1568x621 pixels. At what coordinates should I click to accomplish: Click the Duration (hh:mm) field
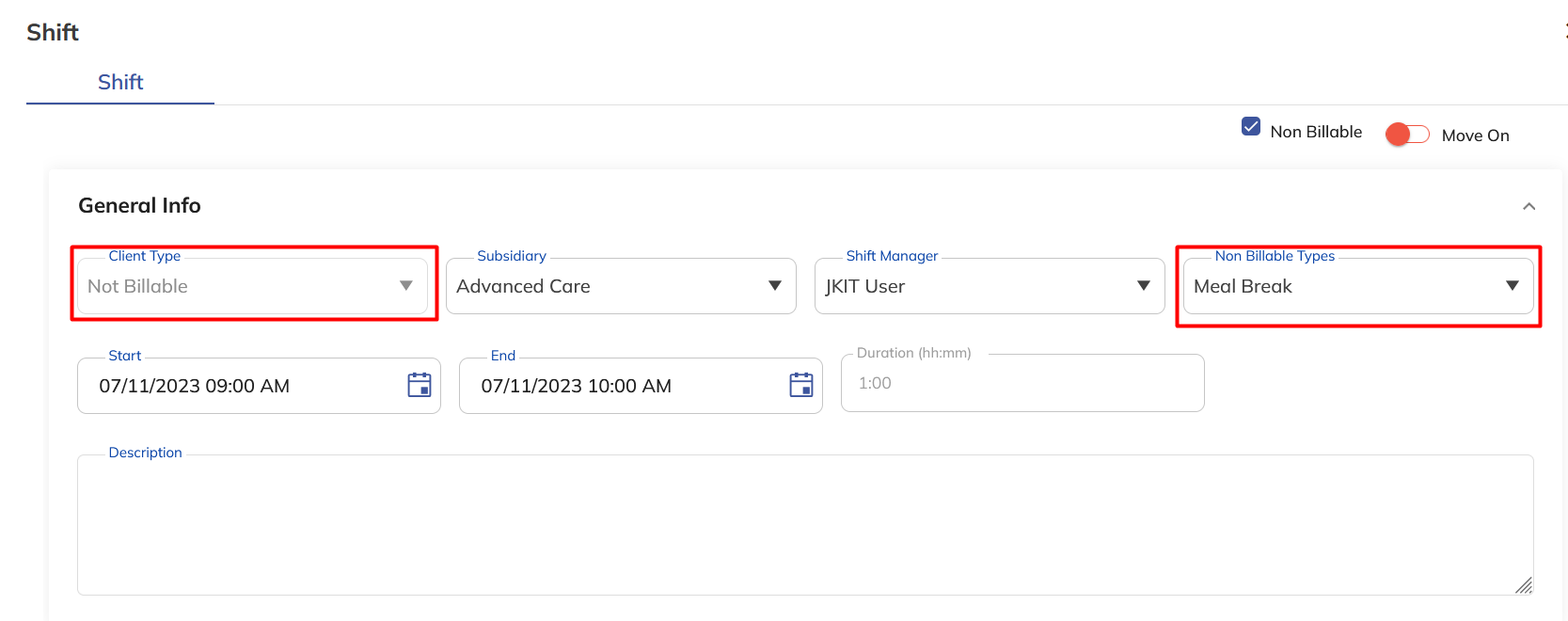pyautogui.click(x=1022, y=383)
